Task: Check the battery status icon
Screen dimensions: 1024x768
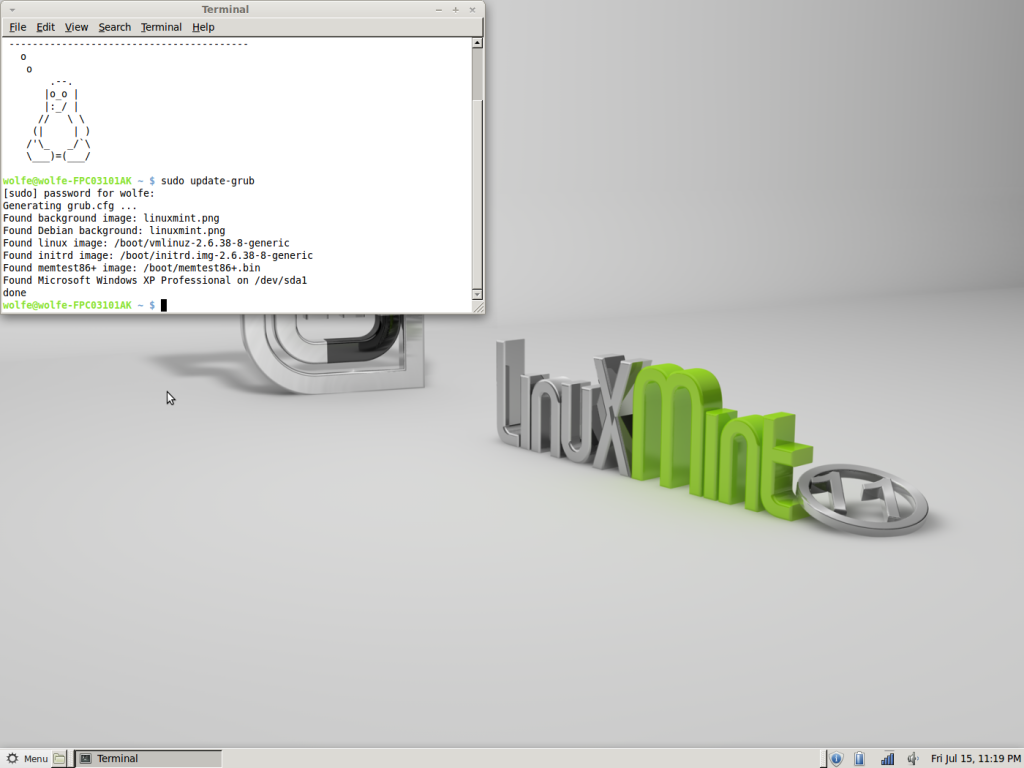Action: (860, 758)
